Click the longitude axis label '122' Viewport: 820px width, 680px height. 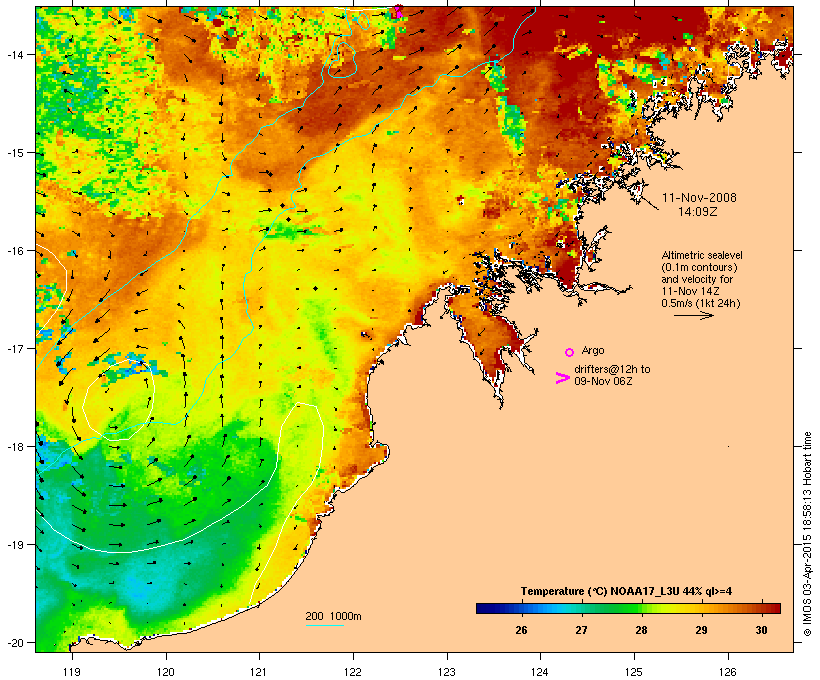point(353,672)
